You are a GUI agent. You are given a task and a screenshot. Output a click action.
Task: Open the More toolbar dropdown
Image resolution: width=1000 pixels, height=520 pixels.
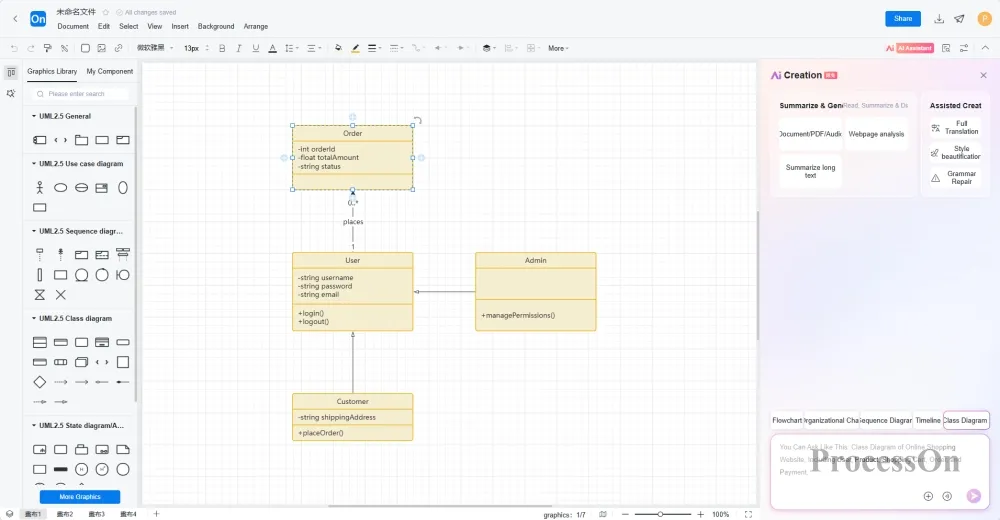pyautogui.click(x=558, y=48)
